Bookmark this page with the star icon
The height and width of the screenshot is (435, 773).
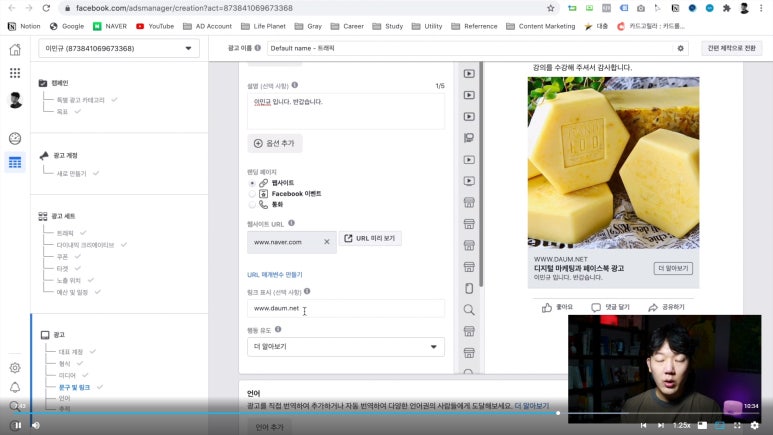coord(551,8)
